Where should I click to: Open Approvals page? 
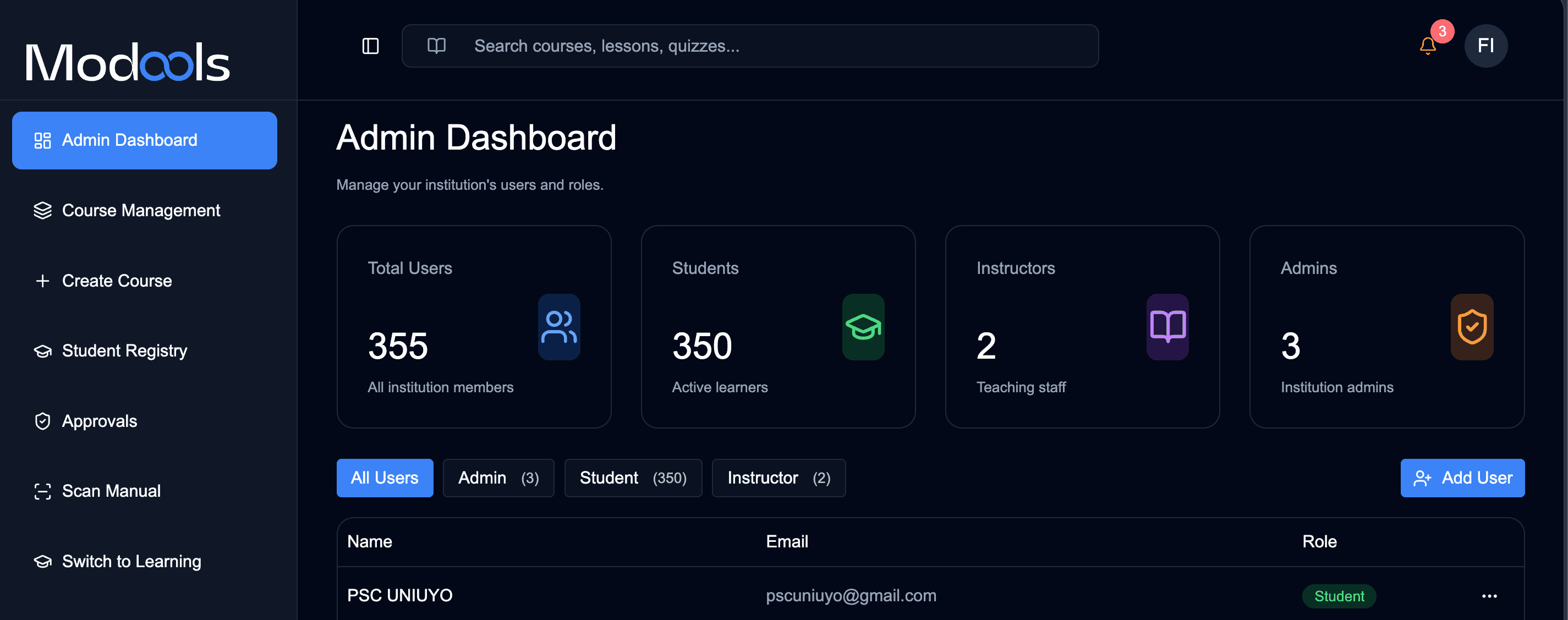point(144,421)
